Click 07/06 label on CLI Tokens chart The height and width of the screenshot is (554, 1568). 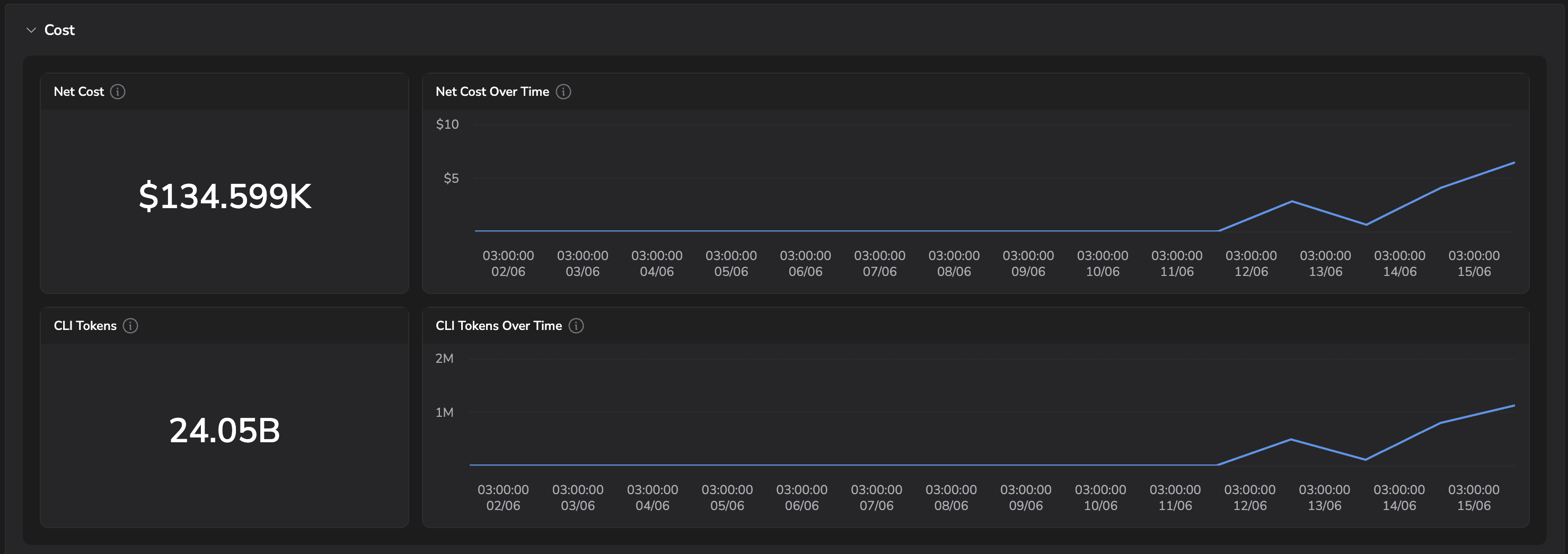tap(877, 506)
